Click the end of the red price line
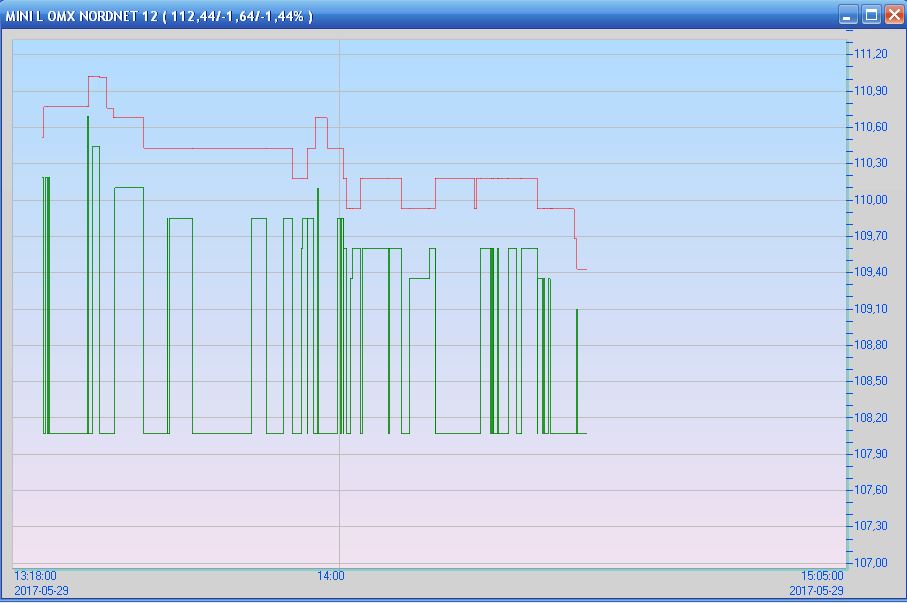The image size is (907, 603). click(x=585, y=270)
